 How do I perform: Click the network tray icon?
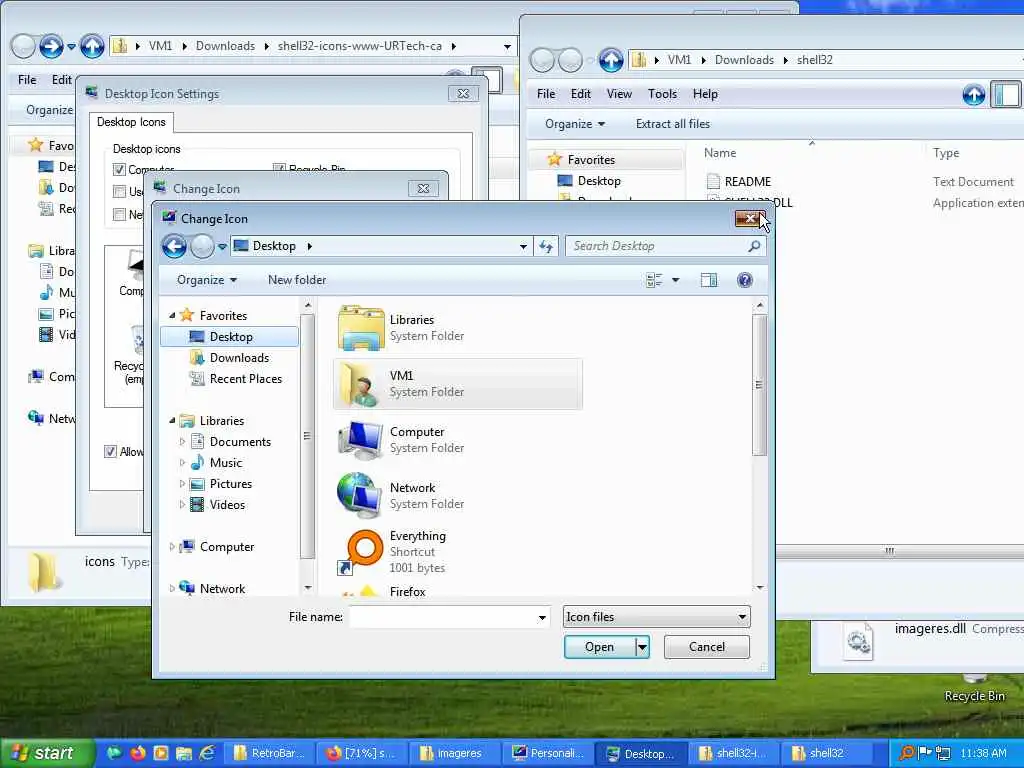tap(943, 753)
